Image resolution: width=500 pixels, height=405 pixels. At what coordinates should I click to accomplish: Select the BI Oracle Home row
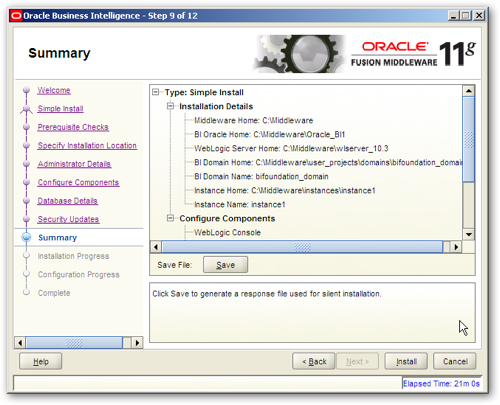point(270,134)
